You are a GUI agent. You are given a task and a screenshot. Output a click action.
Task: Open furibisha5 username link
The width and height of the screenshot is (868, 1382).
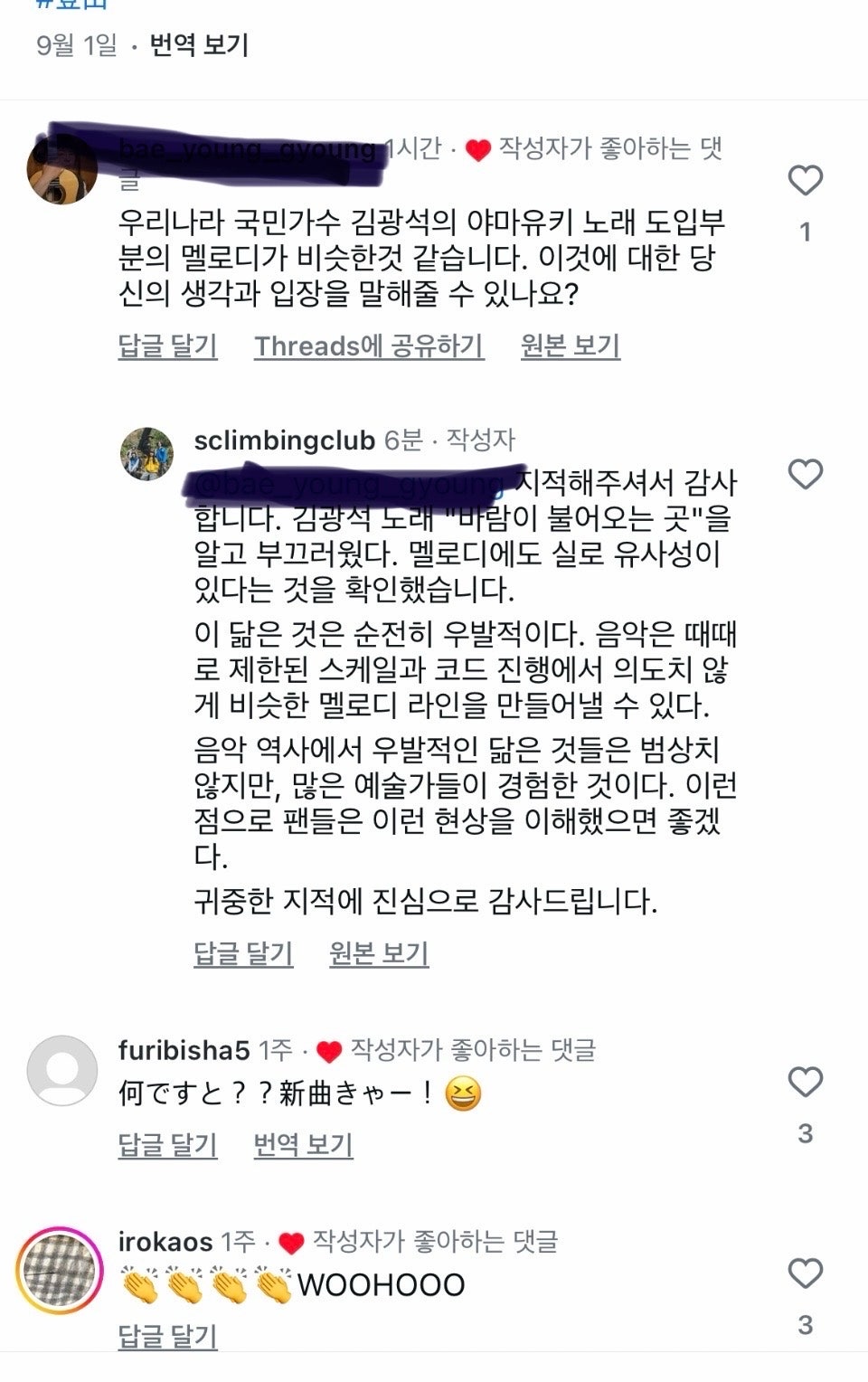point(184,1050)
